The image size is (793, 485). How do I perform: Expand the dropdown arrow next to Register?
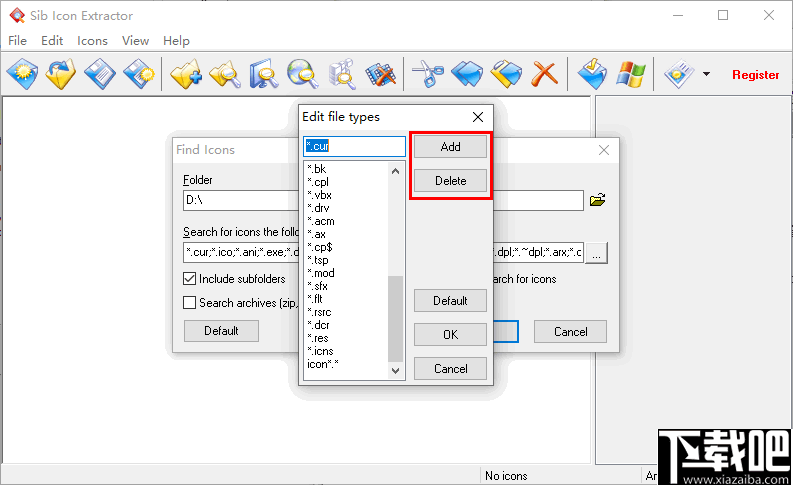(706, 74)
